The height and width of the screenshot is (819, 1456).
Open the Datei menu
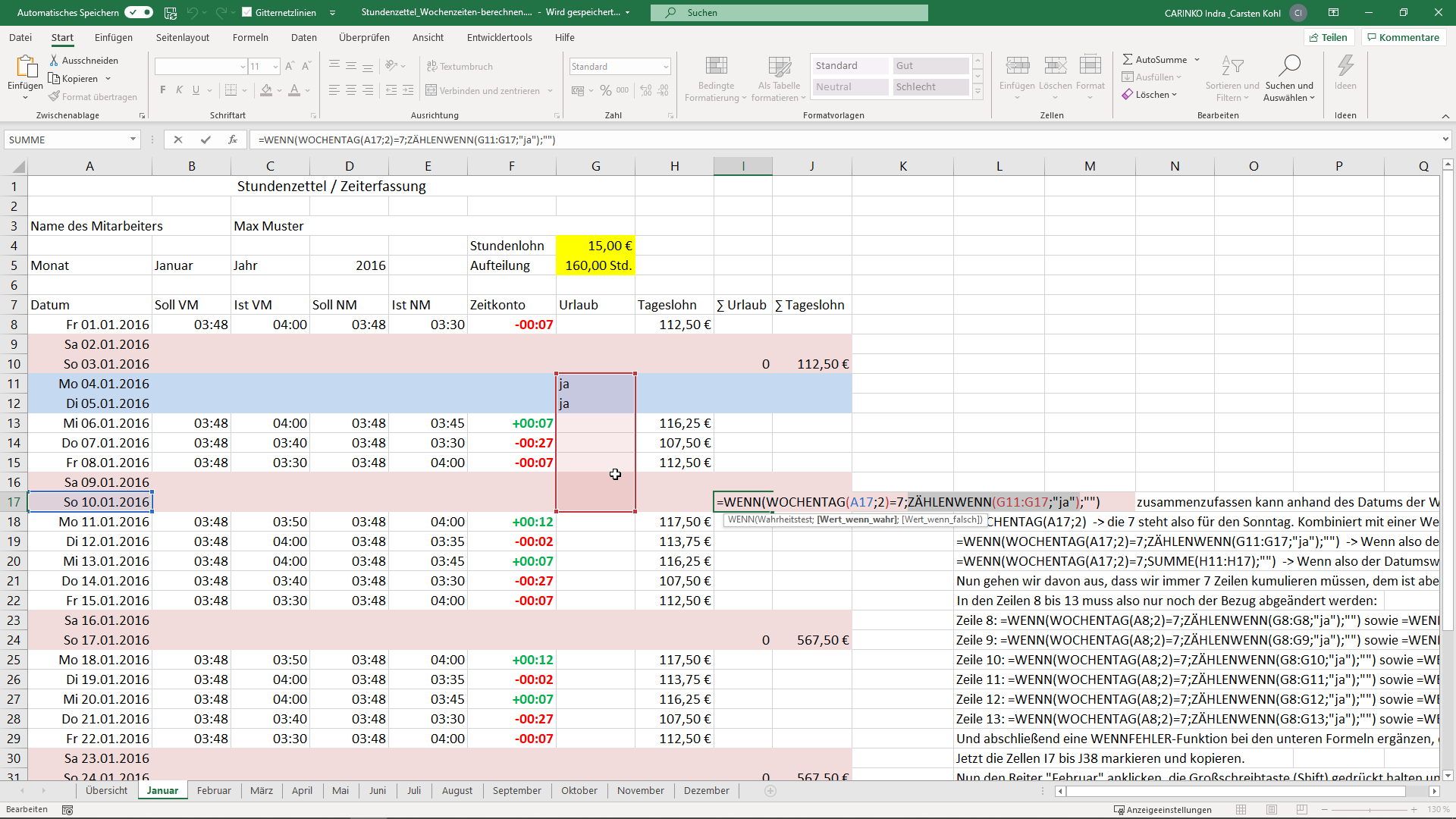(x=20, y=37)
